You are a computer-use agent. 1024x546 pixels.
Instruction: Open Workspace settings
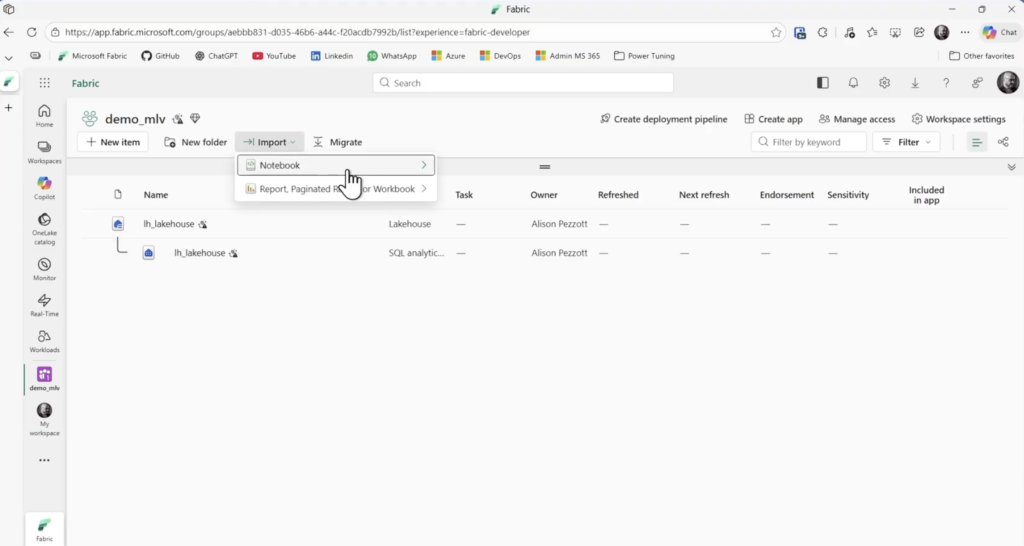tap(958, 119)
